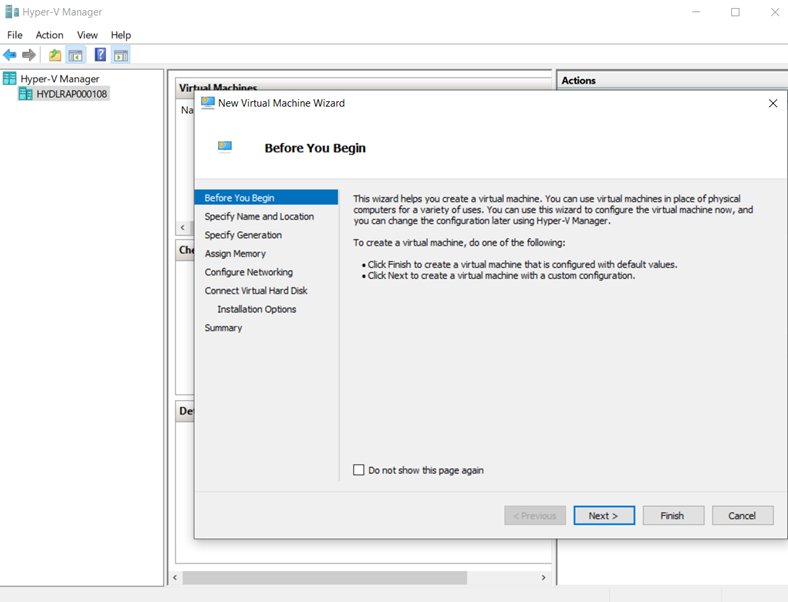788x602 pixels.
Task: Click the New Virtual Machine Wizard title icon
Action: (x=208, y=103)
